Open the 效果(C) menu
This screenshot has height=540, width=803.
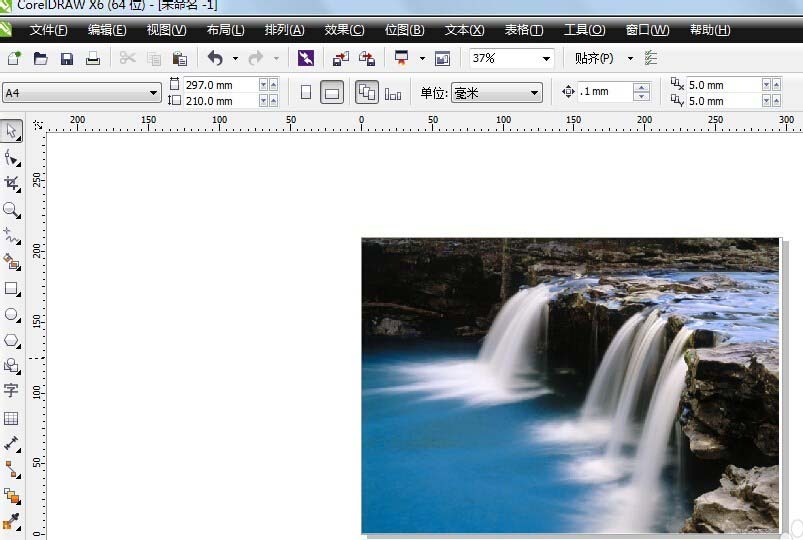[x=344, y=30]
